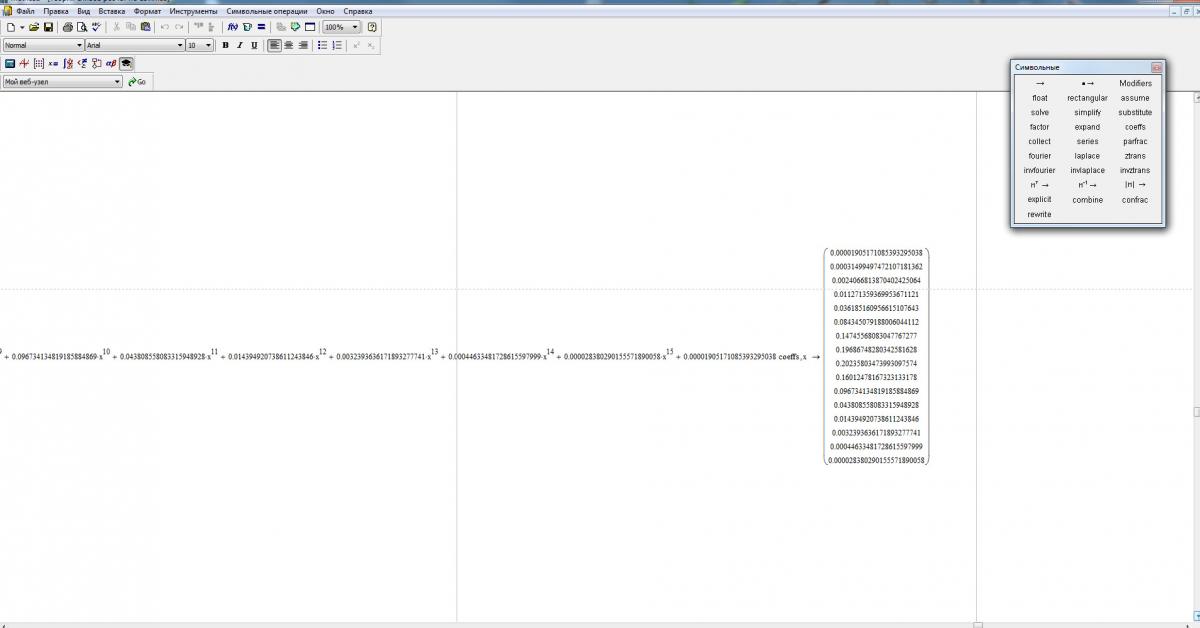Open the Calculus toolbar with the integral icon

pyautogui.click(x=68, y=63)
